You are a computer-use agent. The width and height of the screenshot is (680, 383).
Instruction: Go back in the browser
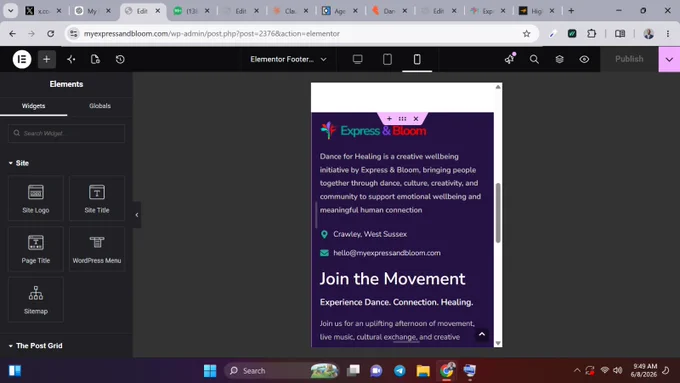coord(13,33)
